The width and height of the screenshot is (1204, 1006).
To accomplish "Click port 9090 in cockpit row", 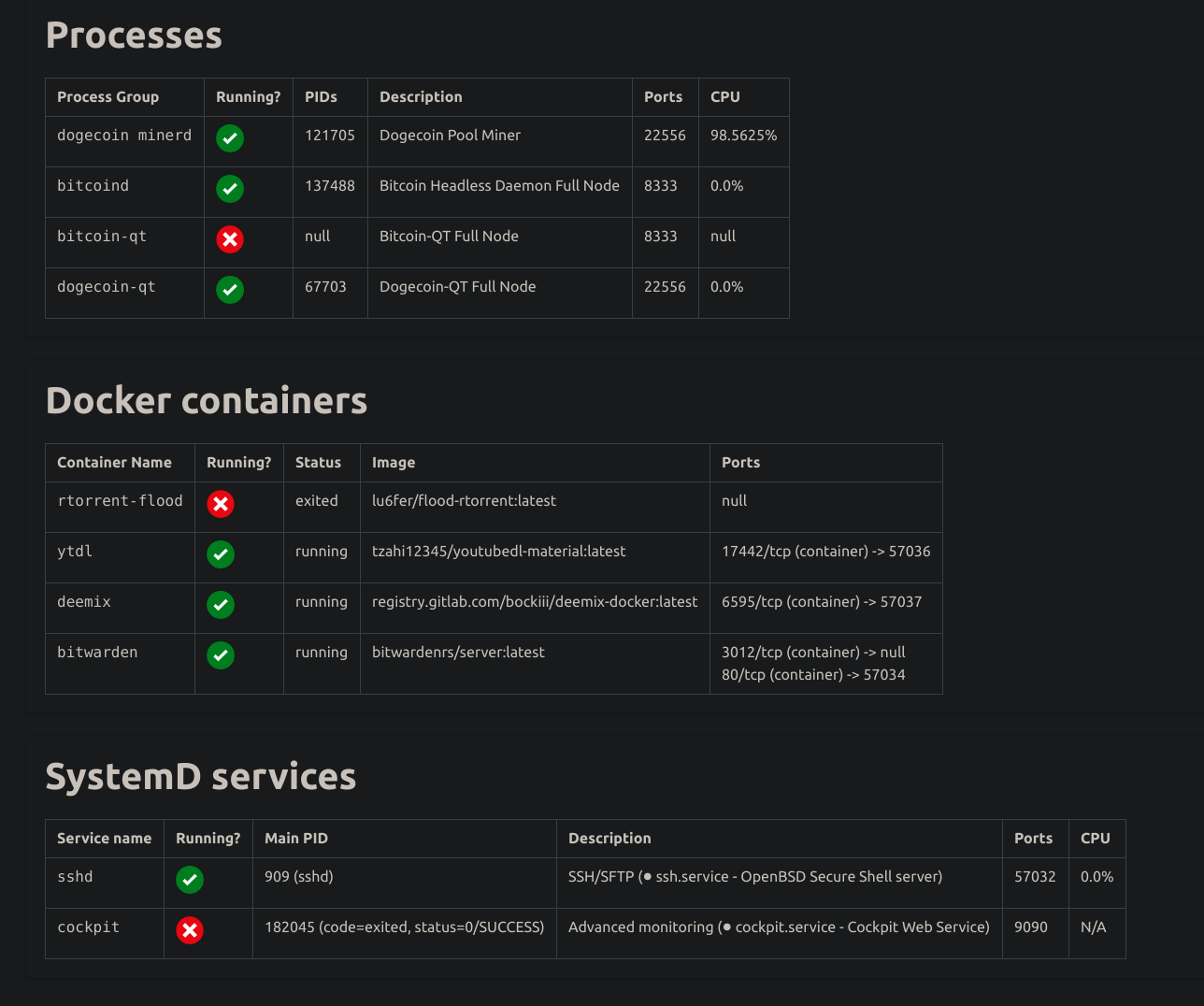I will click(1031, 927).
